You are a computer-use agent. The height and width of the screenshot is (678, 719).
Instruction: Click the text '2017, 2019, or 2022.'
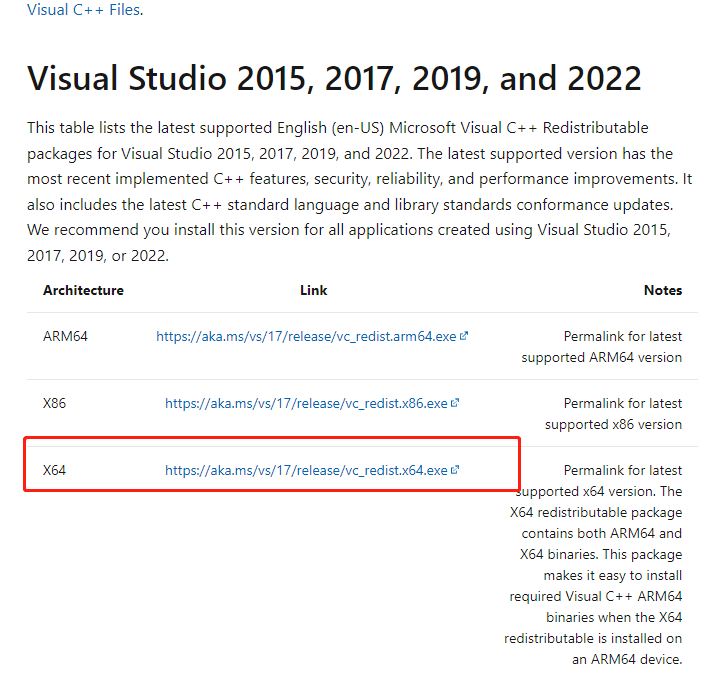tap(98, 255)
